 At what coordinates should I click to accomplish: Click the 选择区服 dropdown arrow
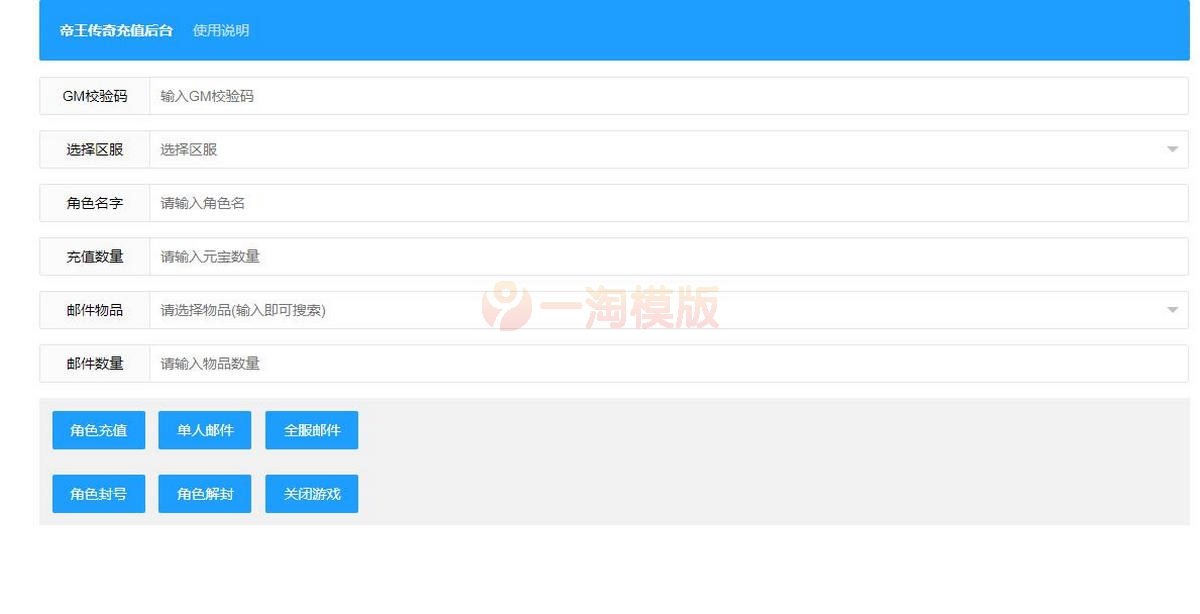pyautogui.click(x=1170, y=148)
